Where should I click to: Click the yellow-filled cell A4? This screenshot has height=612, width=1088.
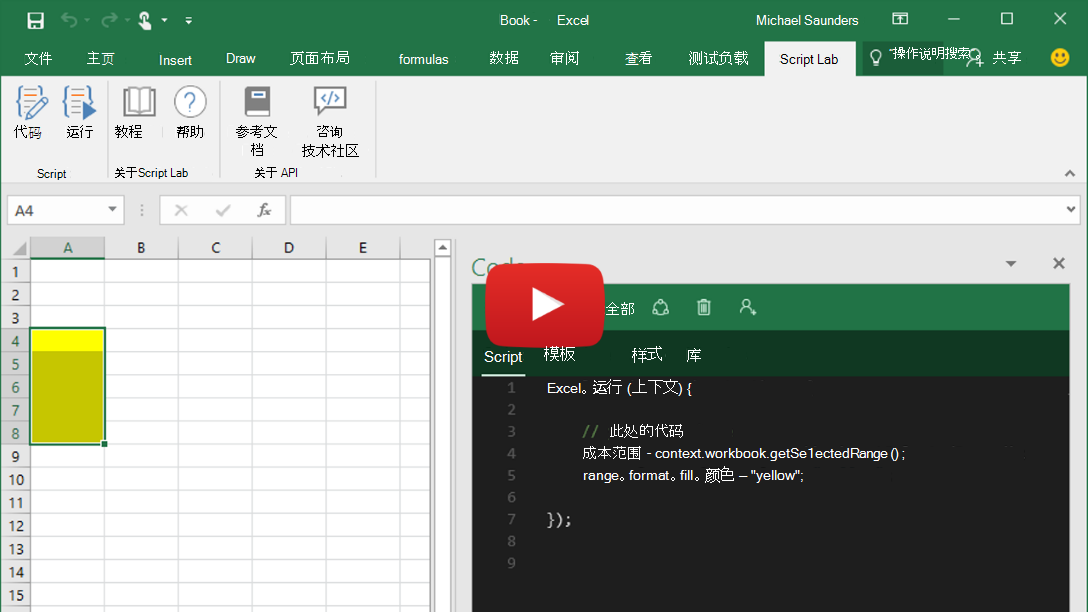pos(67,340)
